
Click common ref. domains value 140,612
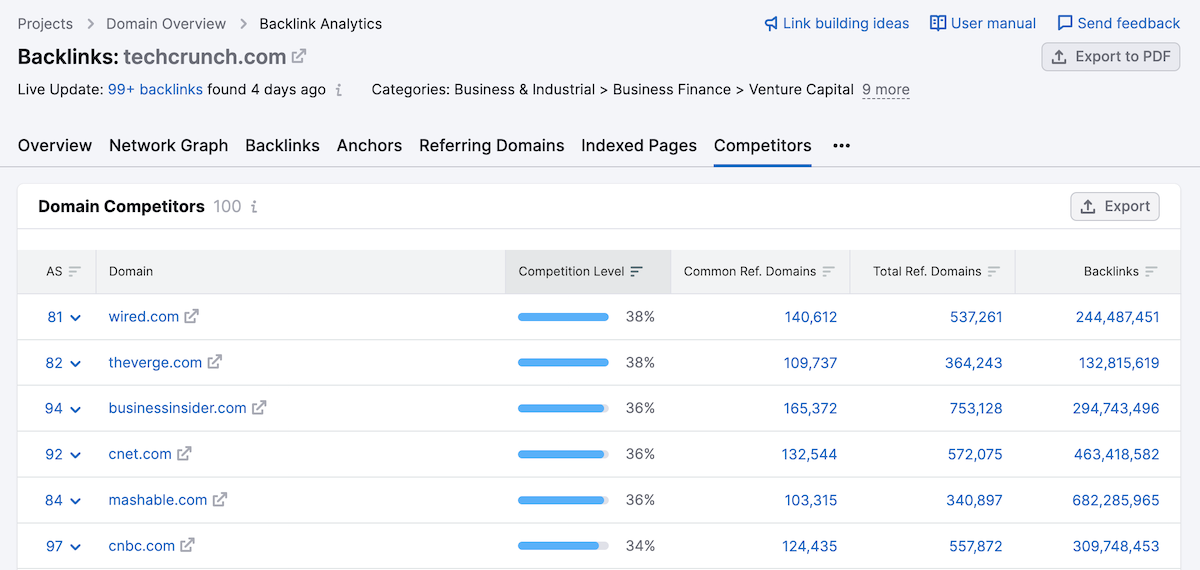(x=810, y=317)
